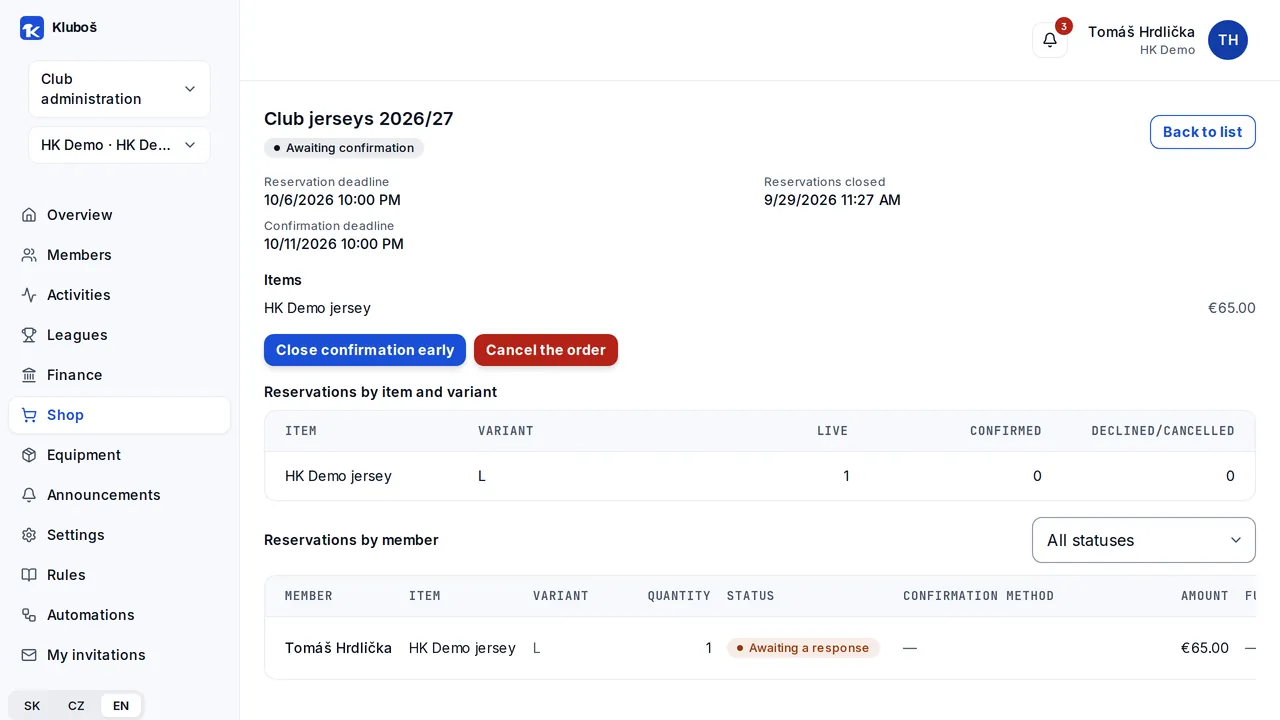Screen dimensions: 1280x720
Task: Click the Members people icon
Action: [x=29, y=255]
